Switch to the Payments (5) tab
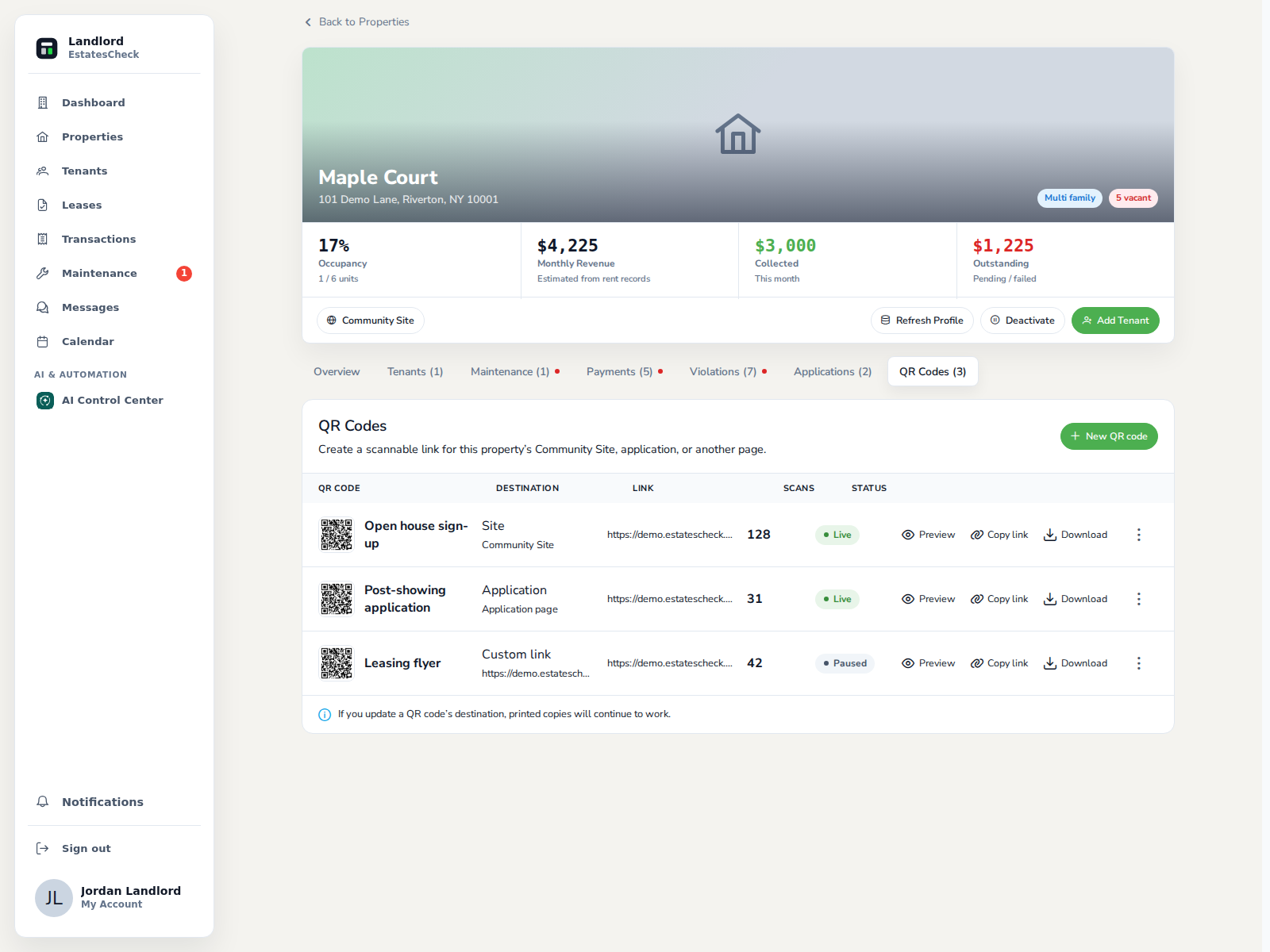This screenshot has width=1270, height=952. (624, 371)
